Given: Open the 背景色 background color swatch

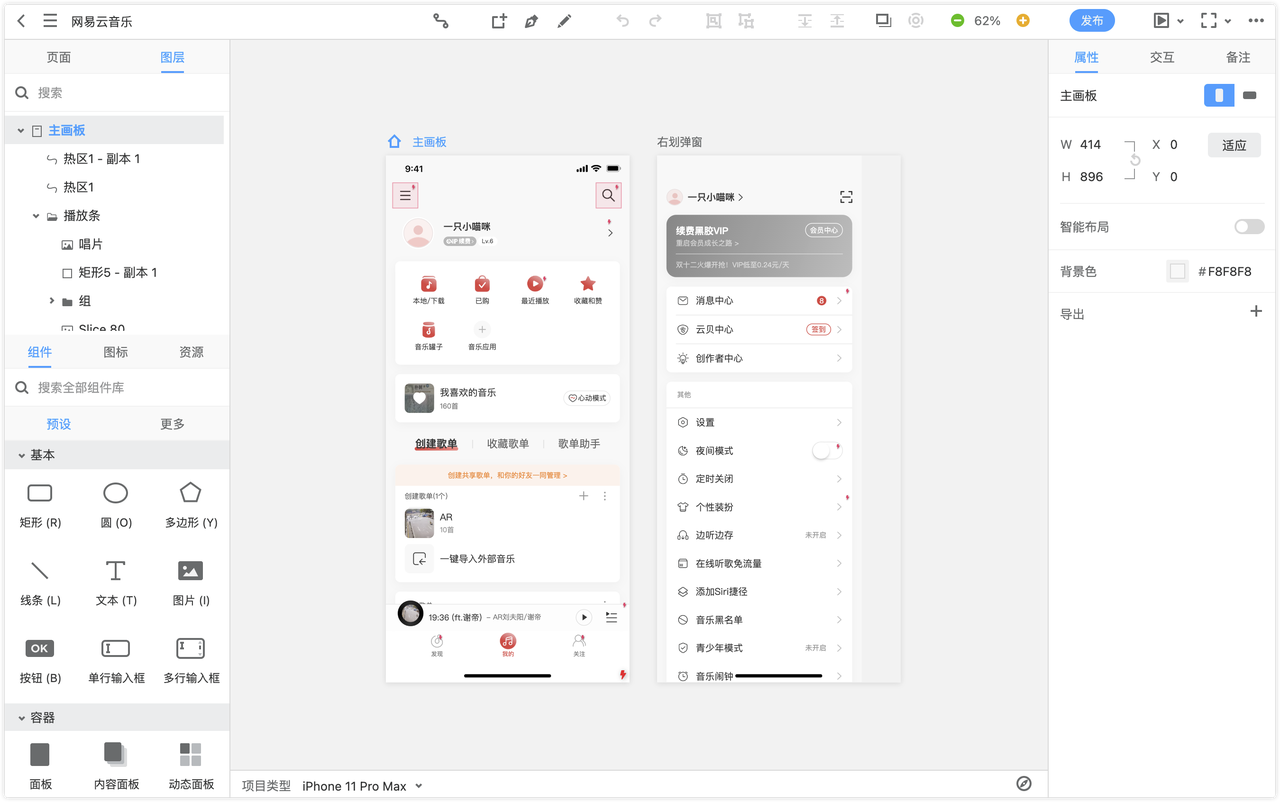Looking at the screenshot, I should coord(1177,271).
